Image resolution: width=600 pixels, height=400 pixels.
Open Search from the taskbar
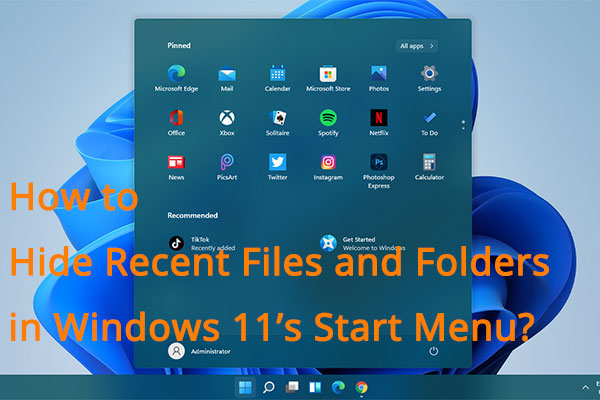click(269, 387)
